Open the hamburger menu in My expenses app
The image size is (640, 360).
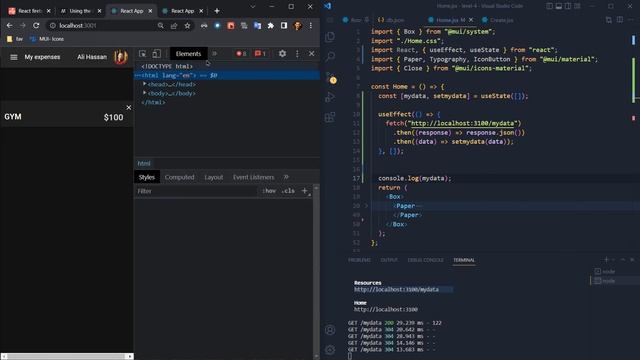click(13, 57)
